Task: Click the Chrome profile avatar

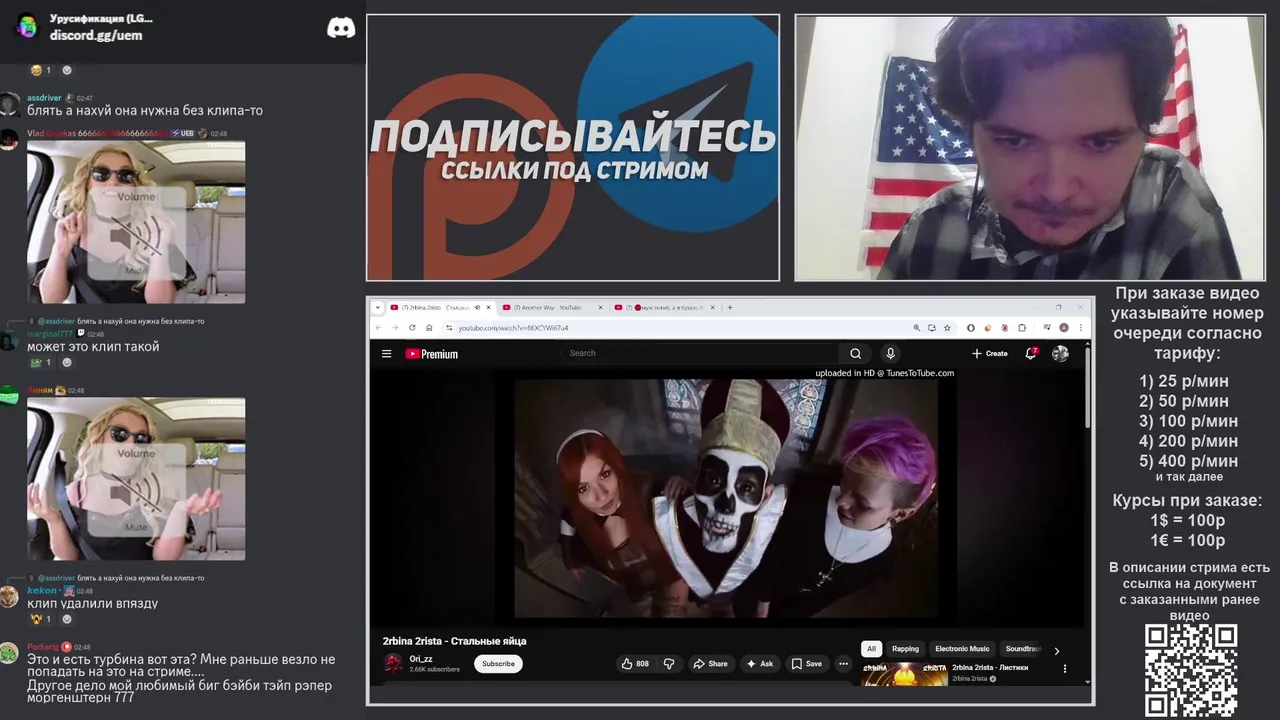Action: click(x=1064, y=327)
